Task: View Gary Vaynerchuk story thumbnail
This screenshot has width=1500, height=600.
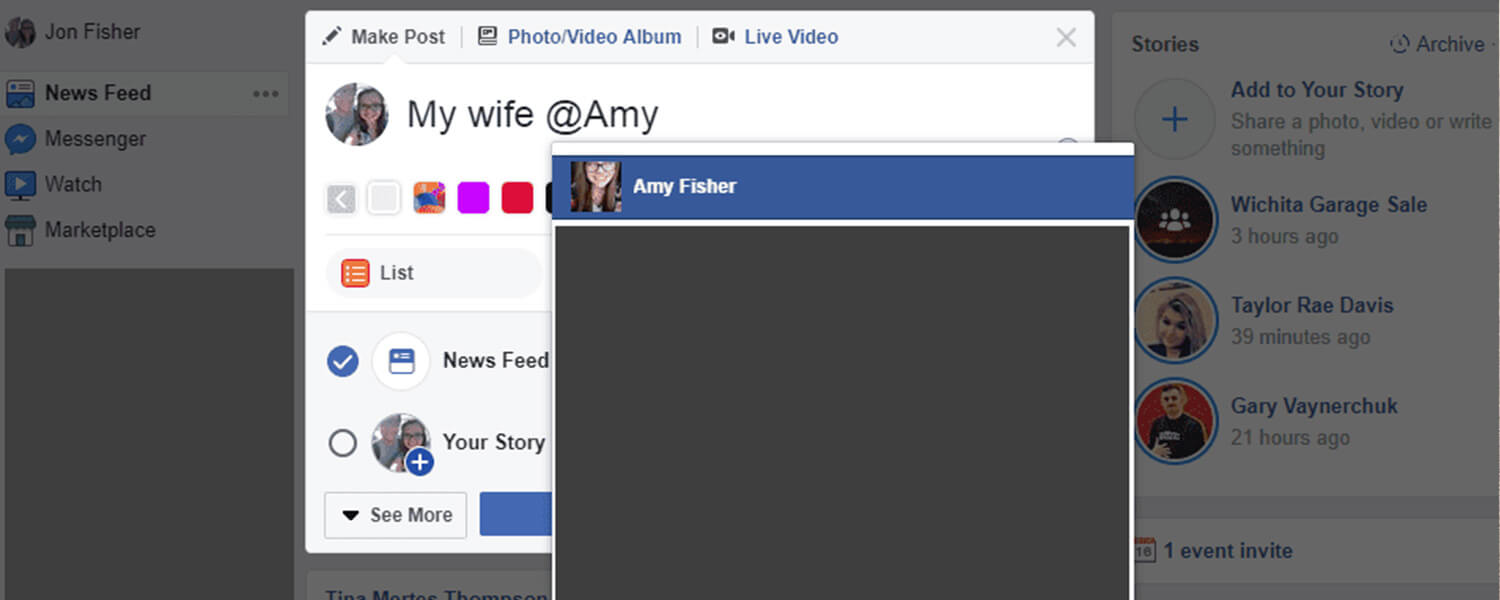Action: [1176, 421]
